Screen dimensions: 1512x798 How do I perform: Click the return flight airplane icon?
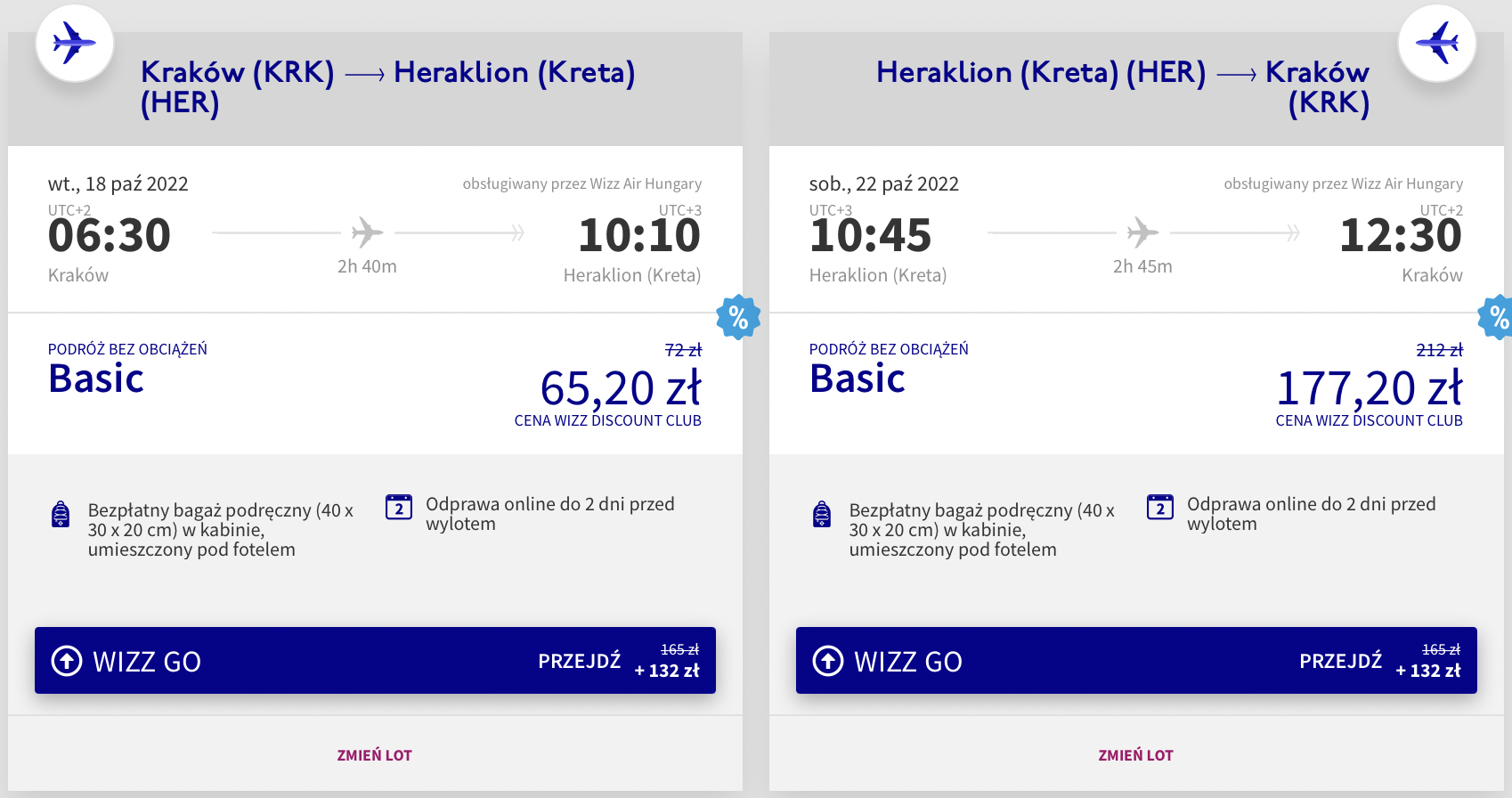(x=1436, y=43)
